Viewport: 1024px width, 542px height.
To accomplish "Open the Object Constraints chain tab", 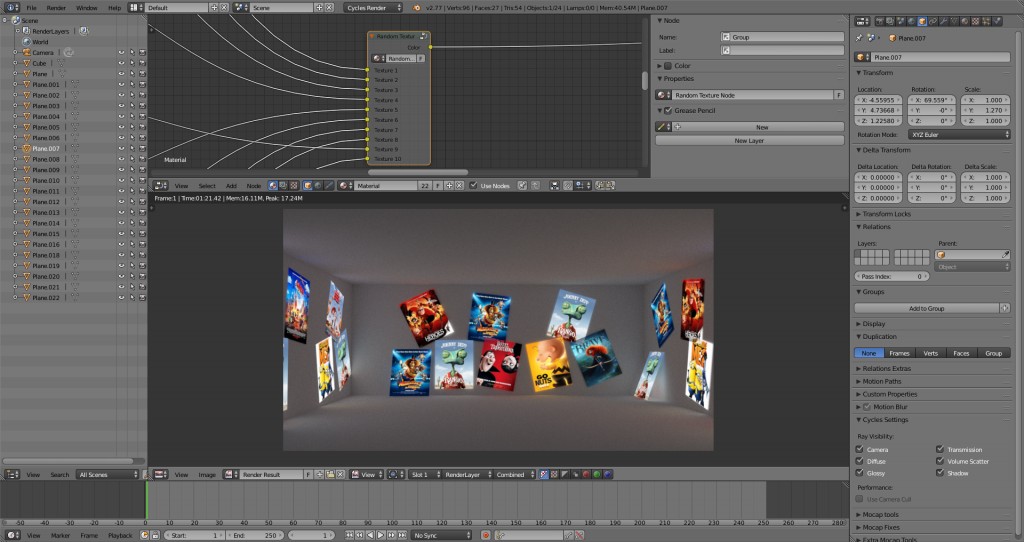I will [933, 22].
